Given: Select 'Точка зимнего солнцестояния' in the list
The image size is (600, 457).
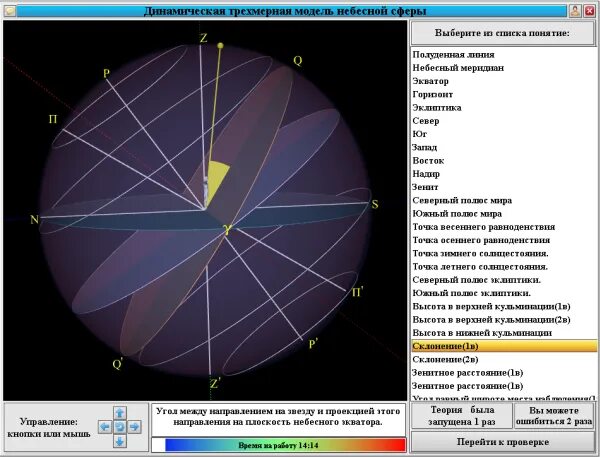Looking at the screenshot, I should [504, 254].
